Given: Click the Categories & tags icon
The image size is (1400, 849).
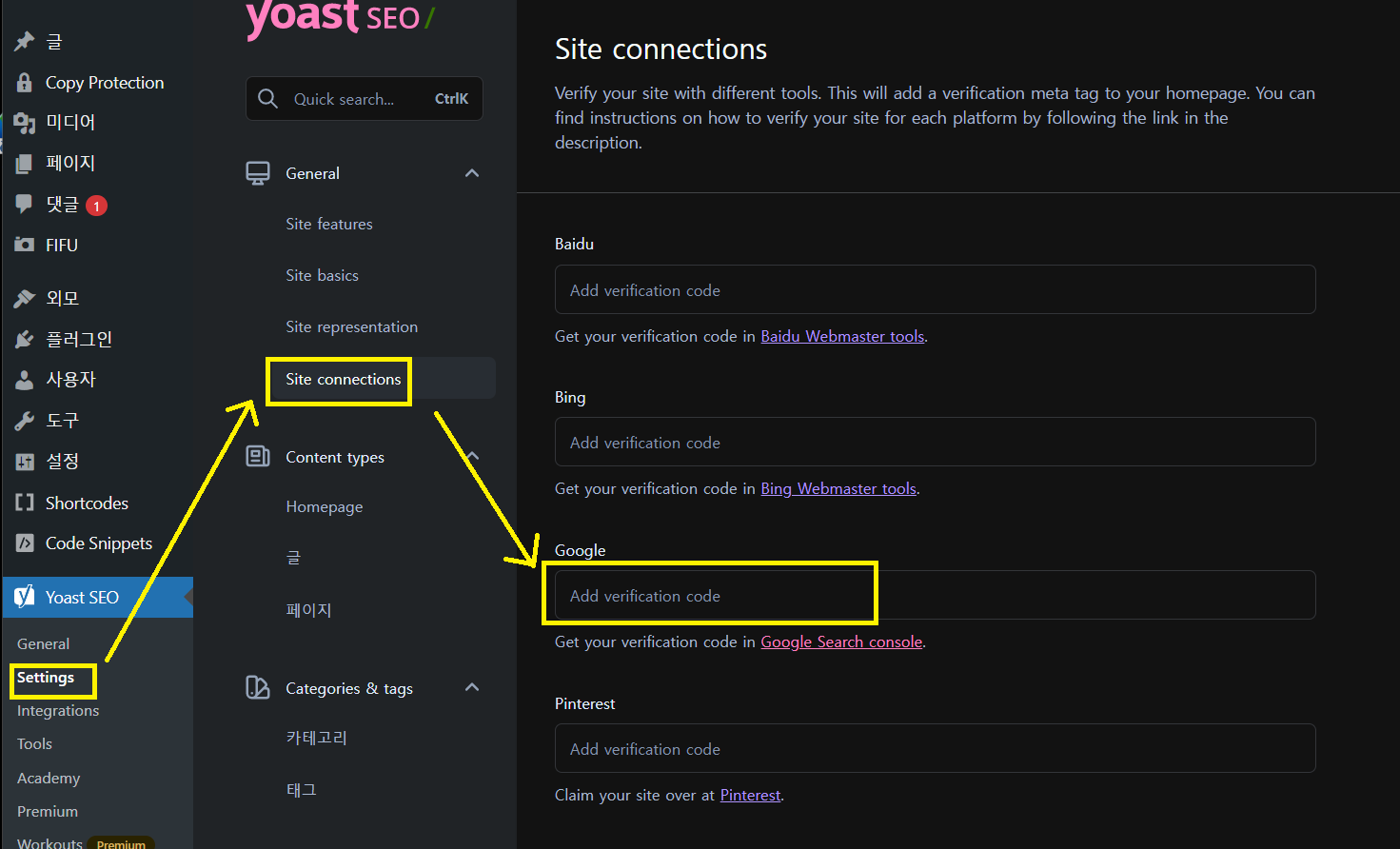Looking at the screenshot, I should pos(258,687).
